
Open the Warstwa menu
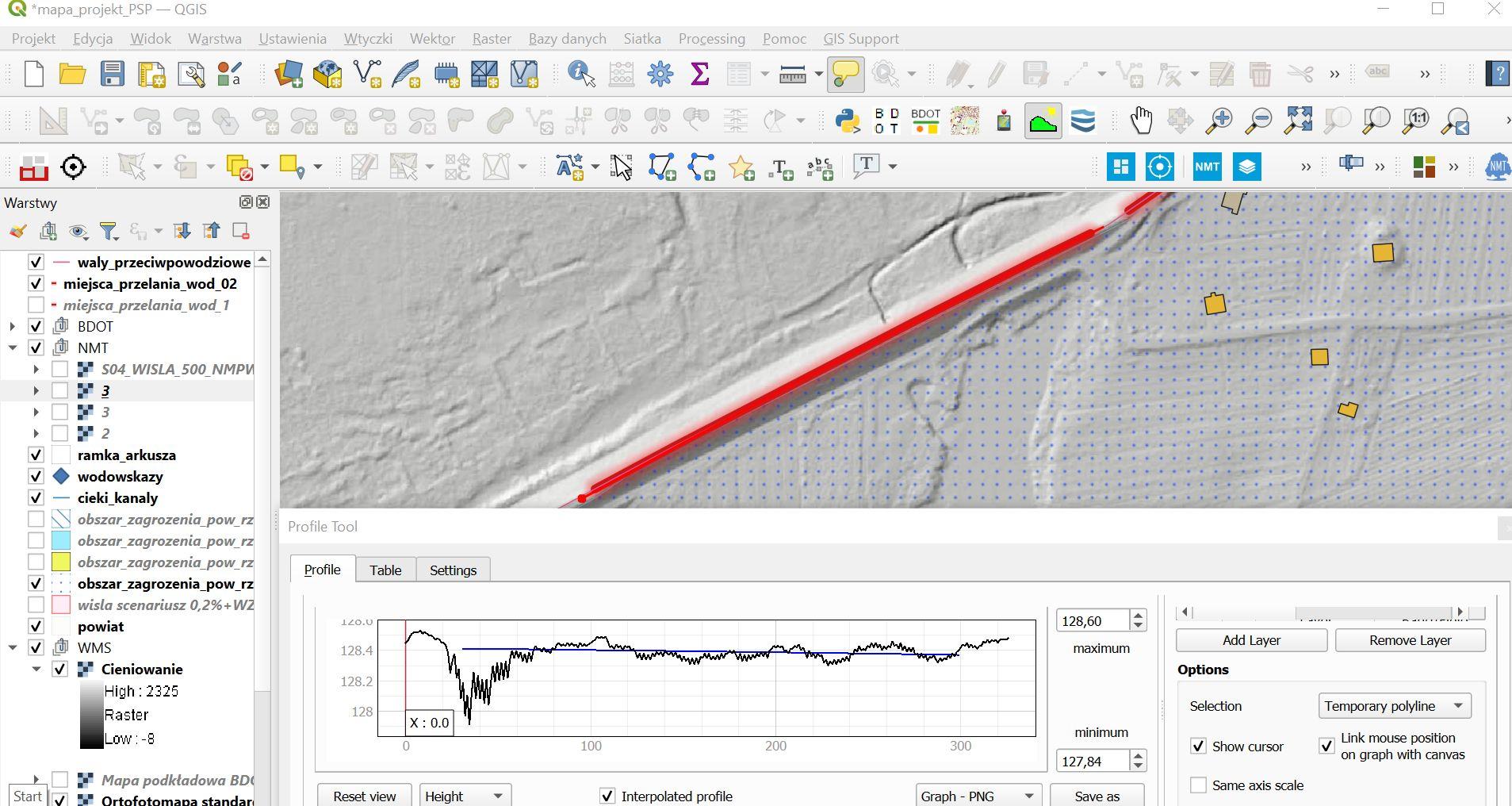214,39
